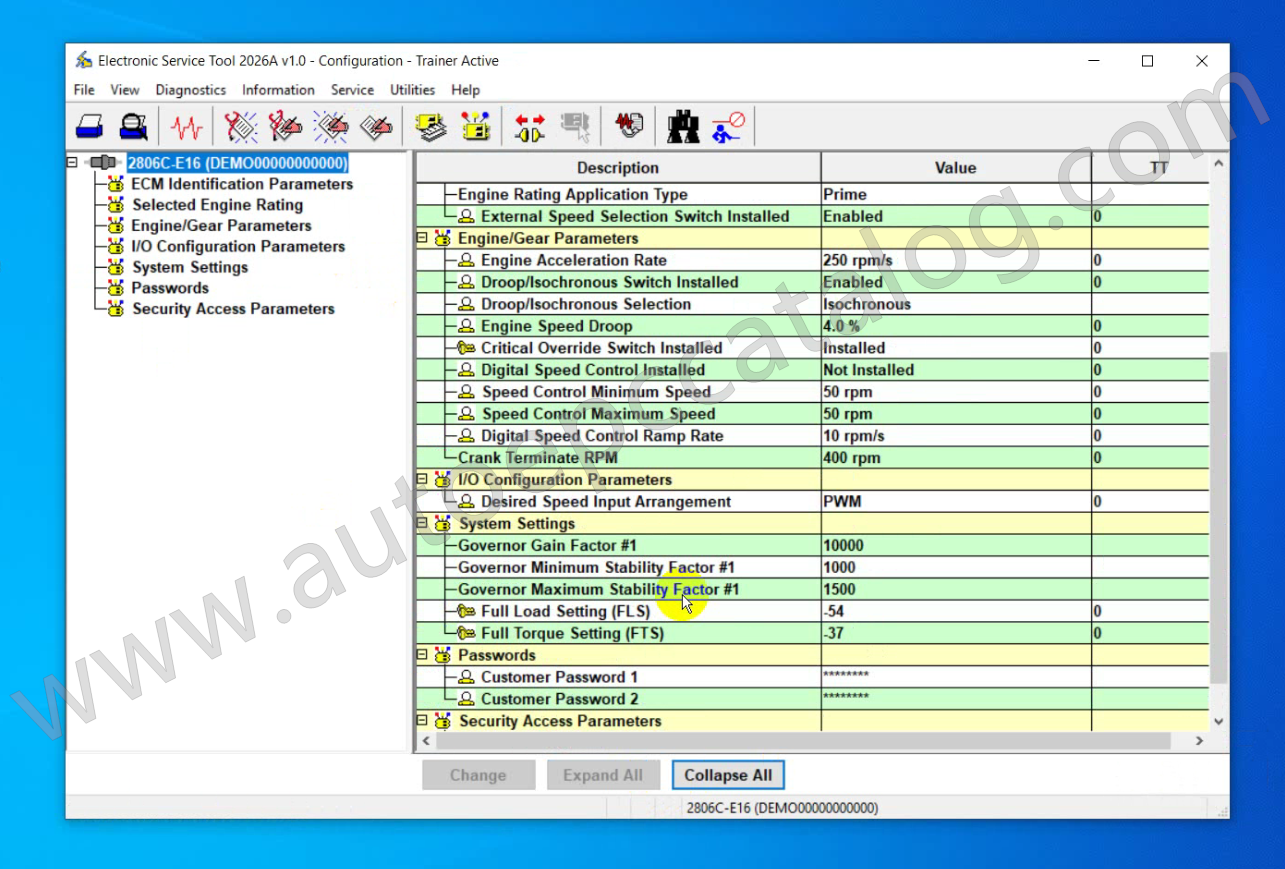1285x869 pixels.
Task: Click the icon beside ECM Identification Parameters in tree
Action: [x=116, y=184]
